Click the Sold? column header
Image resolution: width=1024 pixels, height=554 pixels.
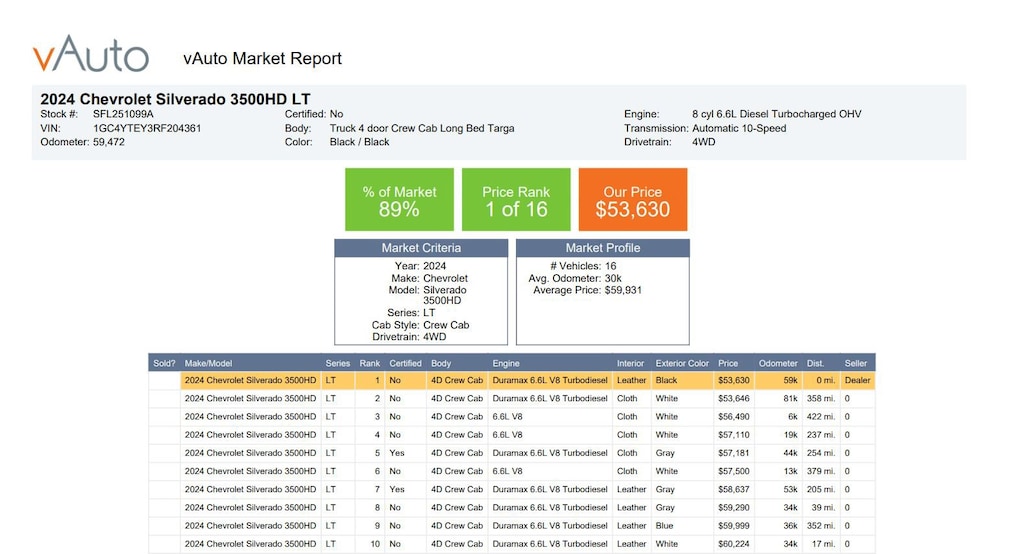pyautogui.click(x=164, y=363)
